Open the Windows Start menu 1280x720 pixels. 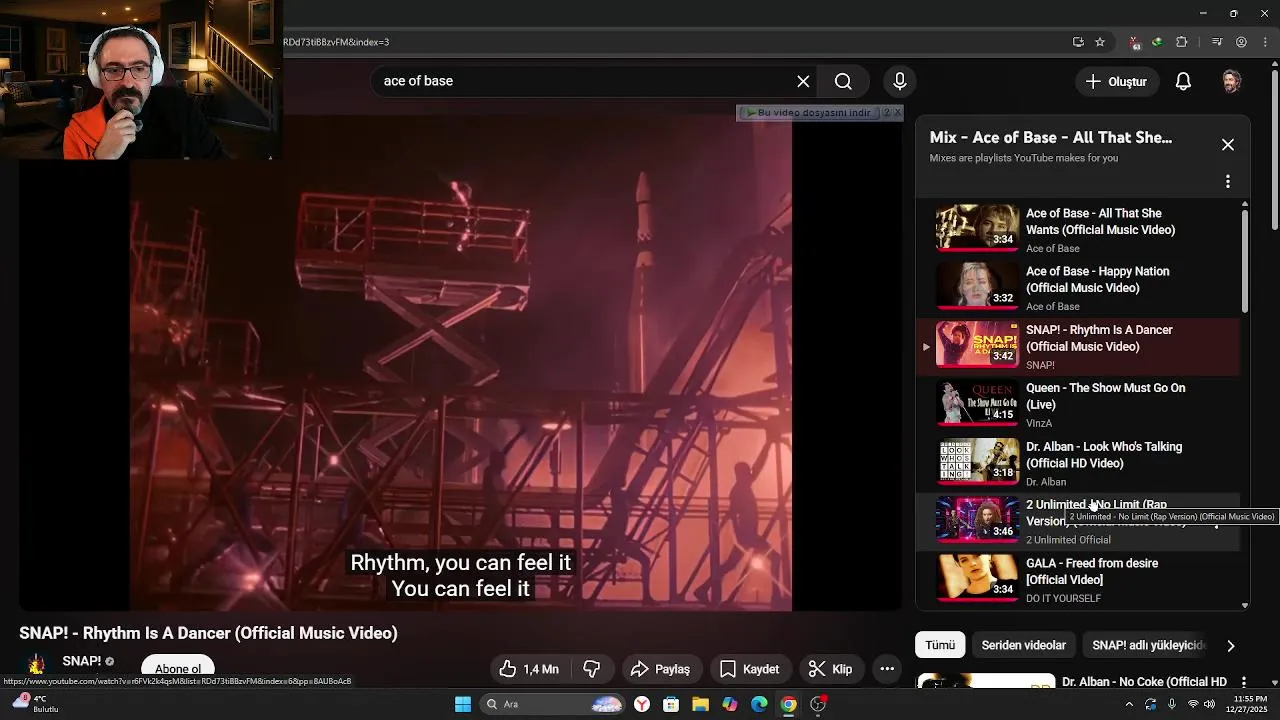(x=463, y=704)
